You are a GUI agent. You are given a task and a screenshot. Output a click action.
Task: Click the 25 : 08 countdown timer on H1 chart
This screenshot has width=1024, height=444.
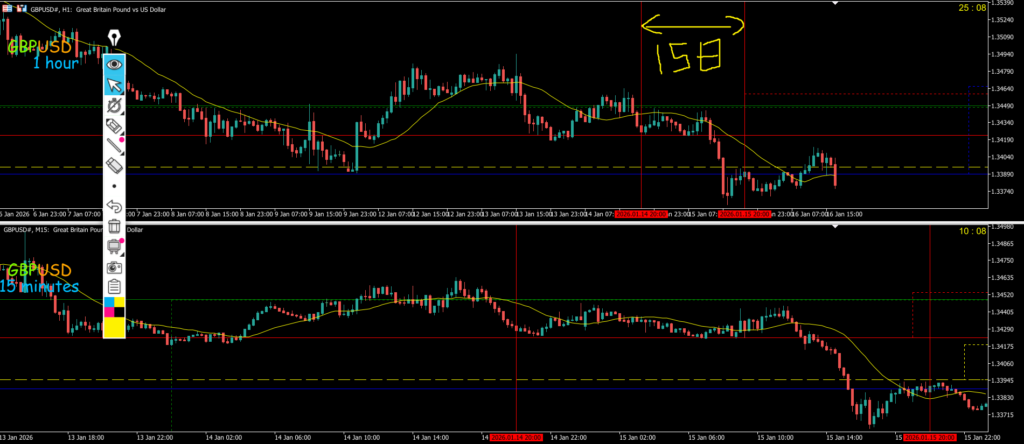tap(1001, 8)
